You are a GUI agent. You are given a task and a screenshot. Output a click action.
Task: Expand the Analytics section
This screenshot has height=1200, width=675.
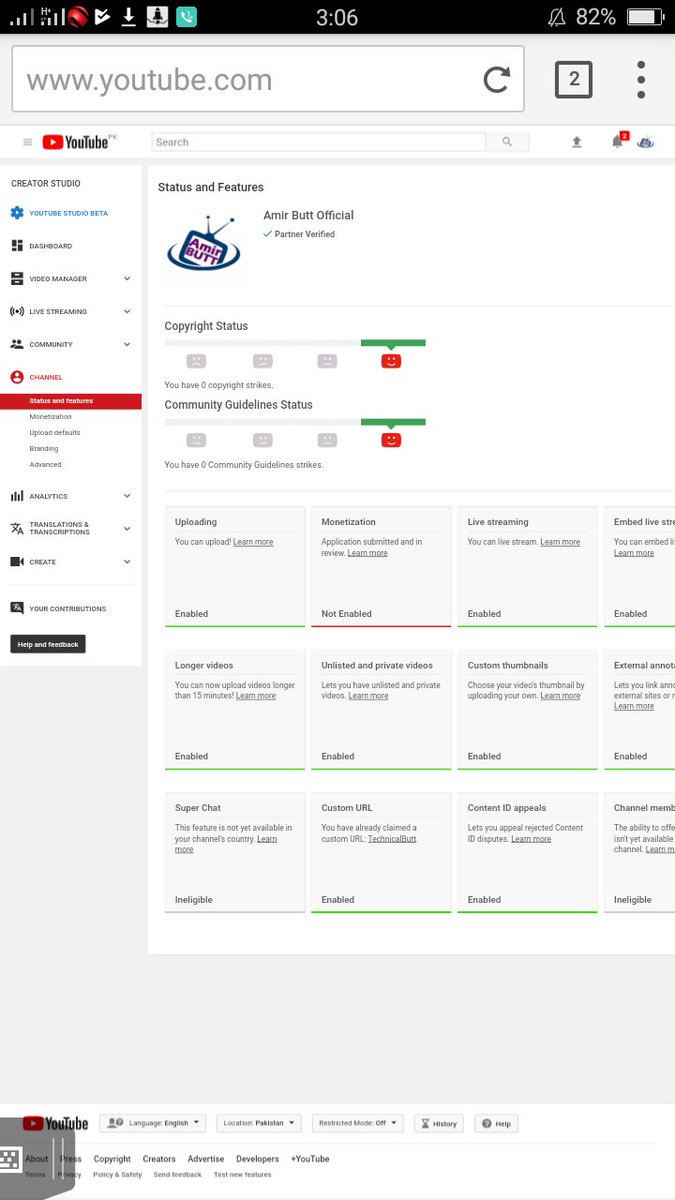127,496
